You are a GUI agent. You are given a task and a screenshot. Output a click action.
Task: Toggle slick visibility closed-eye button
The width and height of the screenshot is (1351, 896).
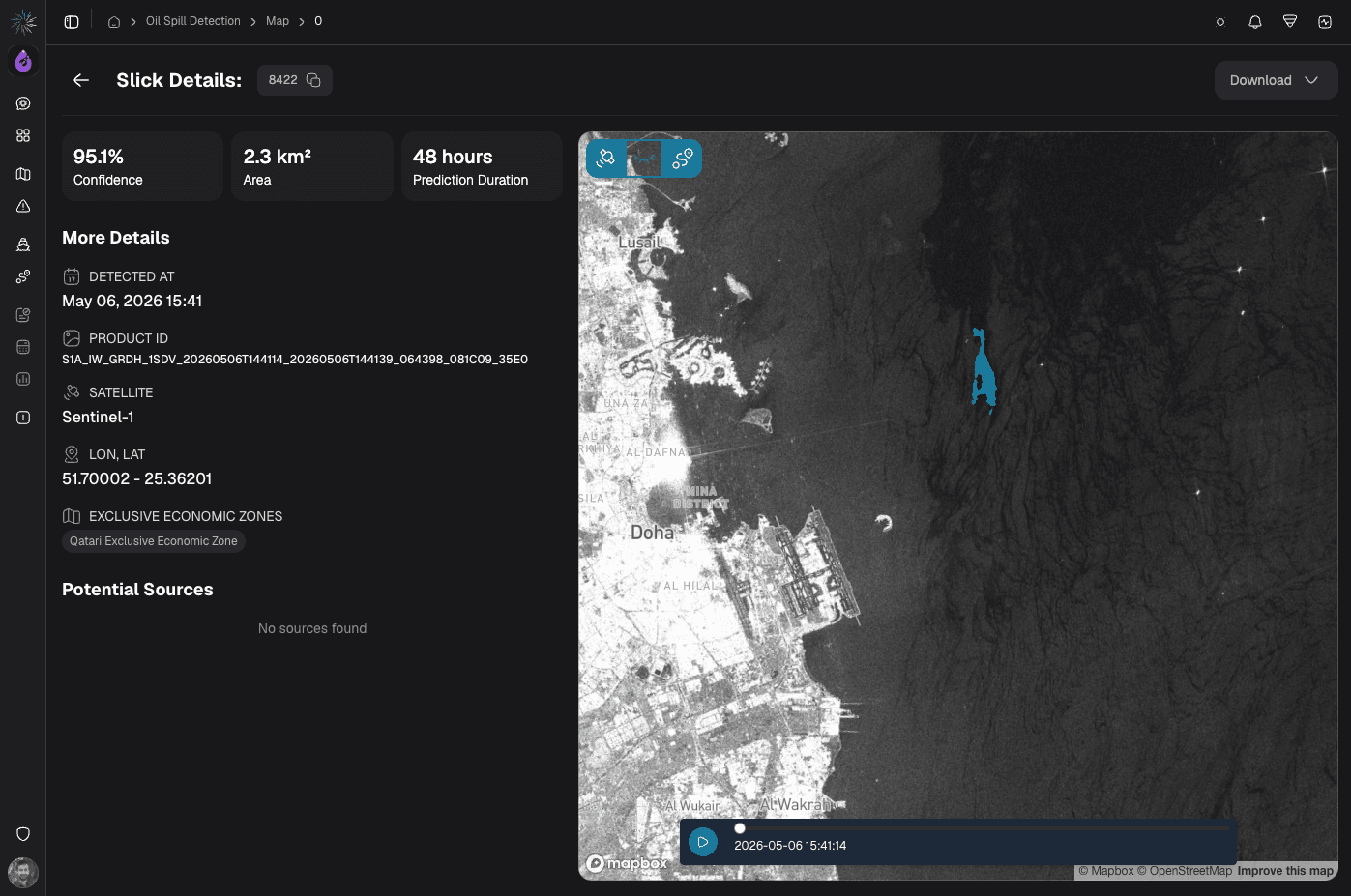[x=644, y=159]
